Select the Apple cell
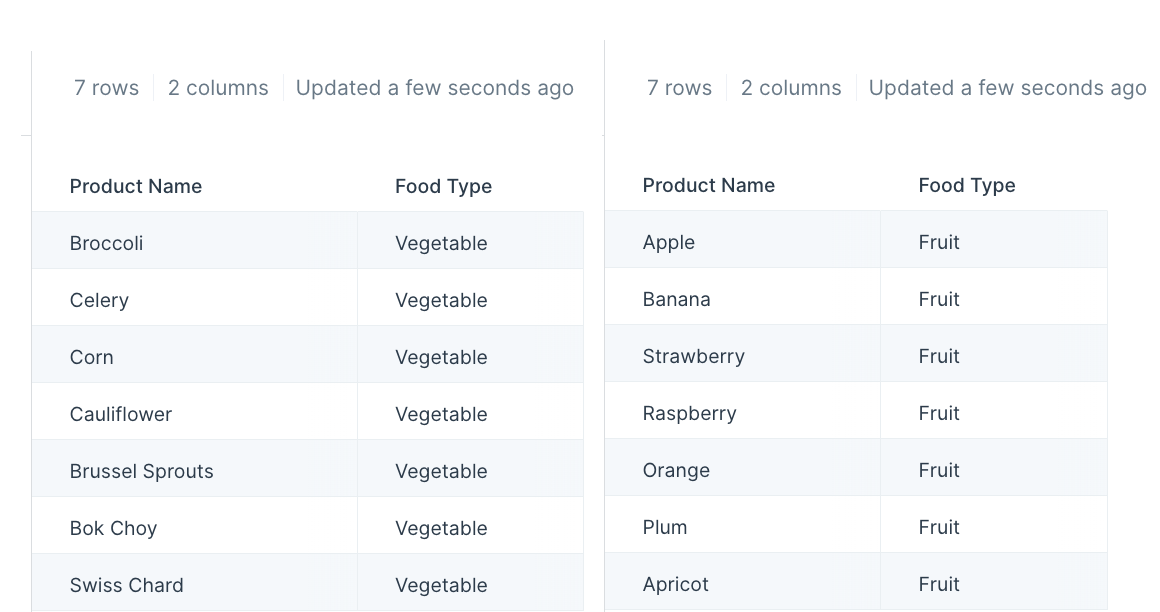 (743, 240)
